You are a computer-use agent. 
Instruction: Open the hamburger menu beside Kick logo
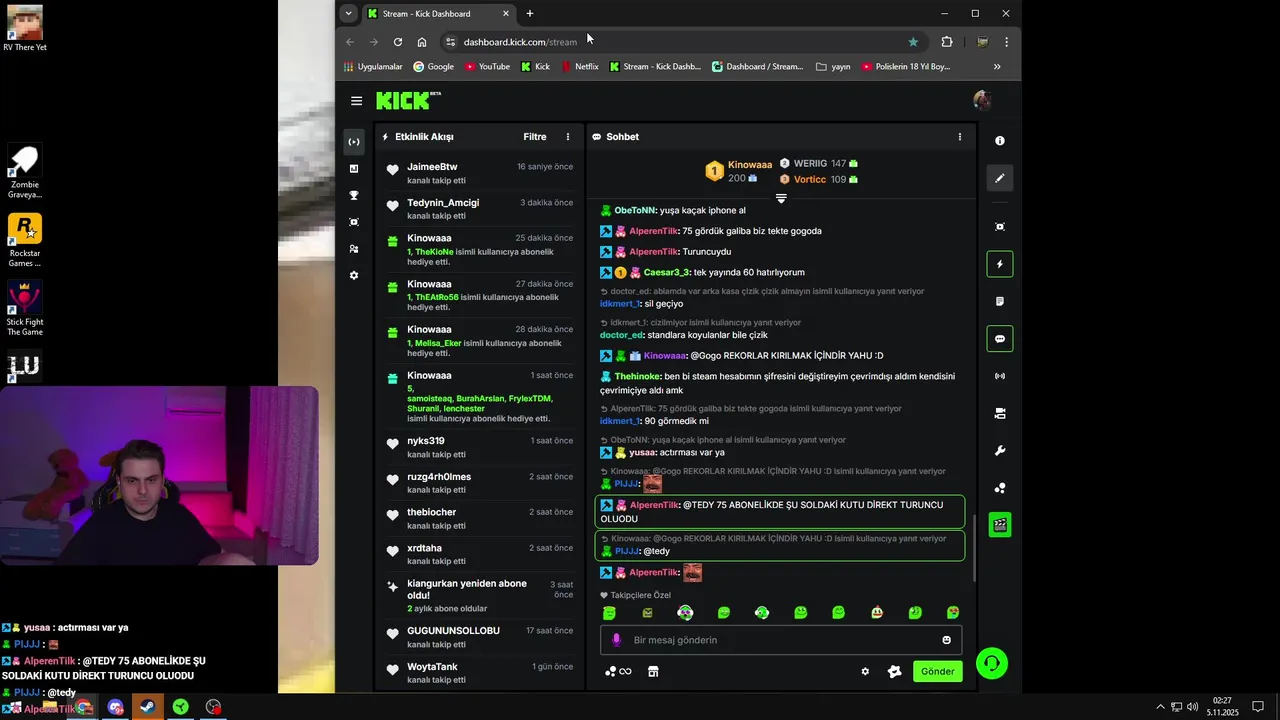coord(356,101)
